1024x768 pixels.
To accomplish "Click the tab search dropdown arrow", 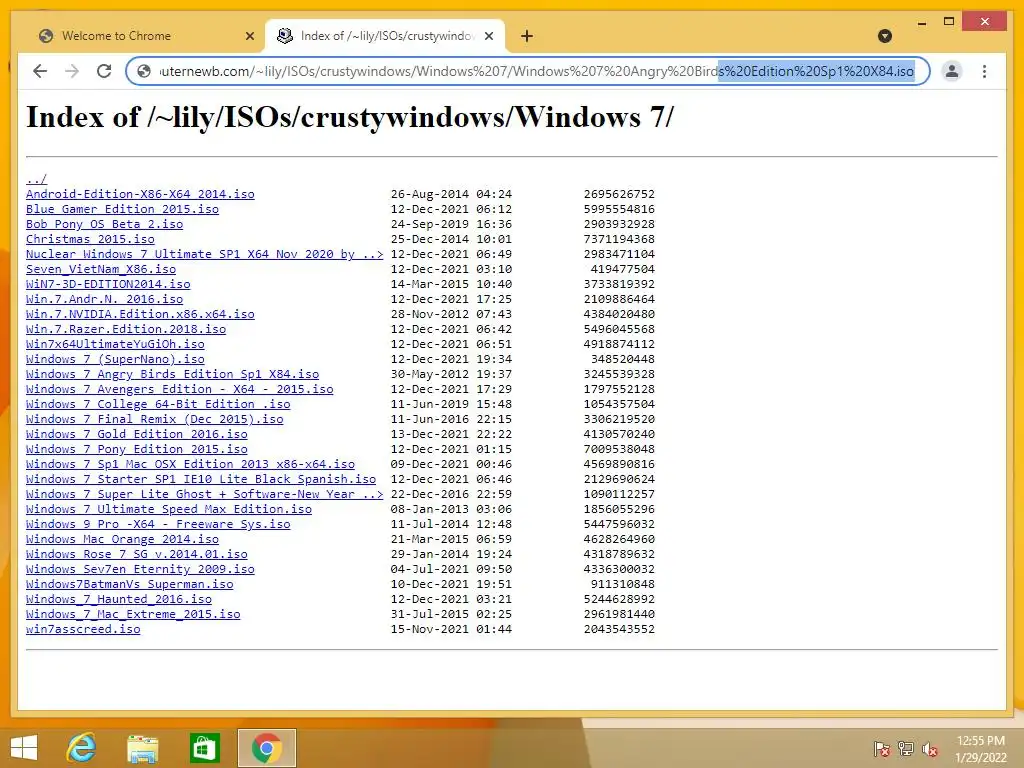I will pyautogui.click(x=885, y=36).
